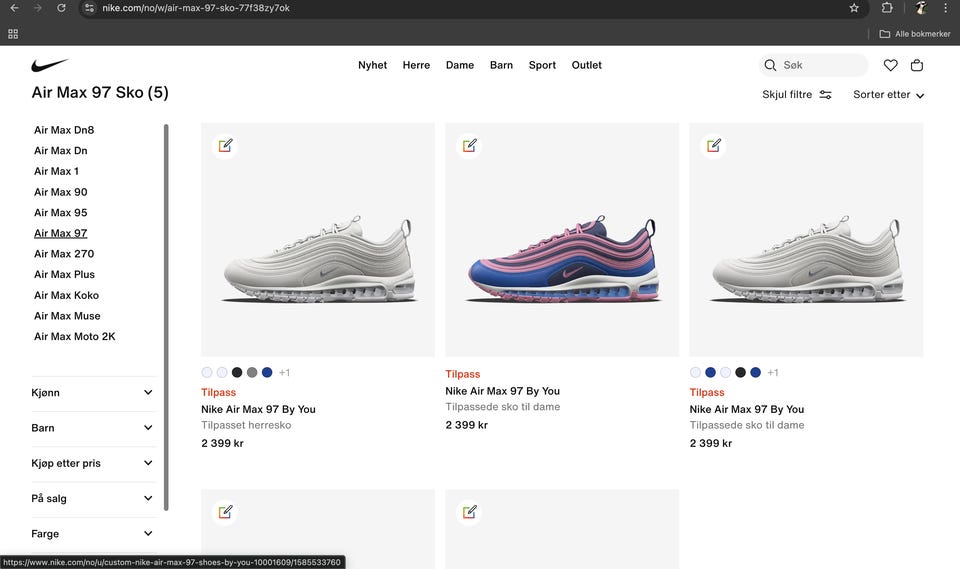Click customize icon on pink-blue shoe card
The image size is (960, 569).
[x=470, y=146]
